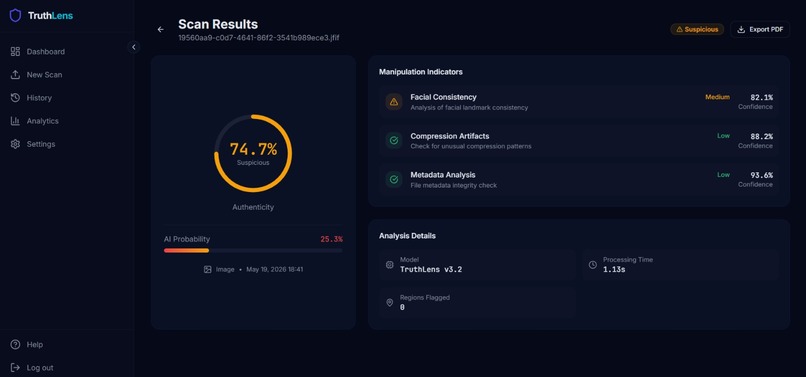Screen dimensions: 806x377
Task: Open the Dashboard menu item
Action: pyautogui.click(x=67, y=51)
